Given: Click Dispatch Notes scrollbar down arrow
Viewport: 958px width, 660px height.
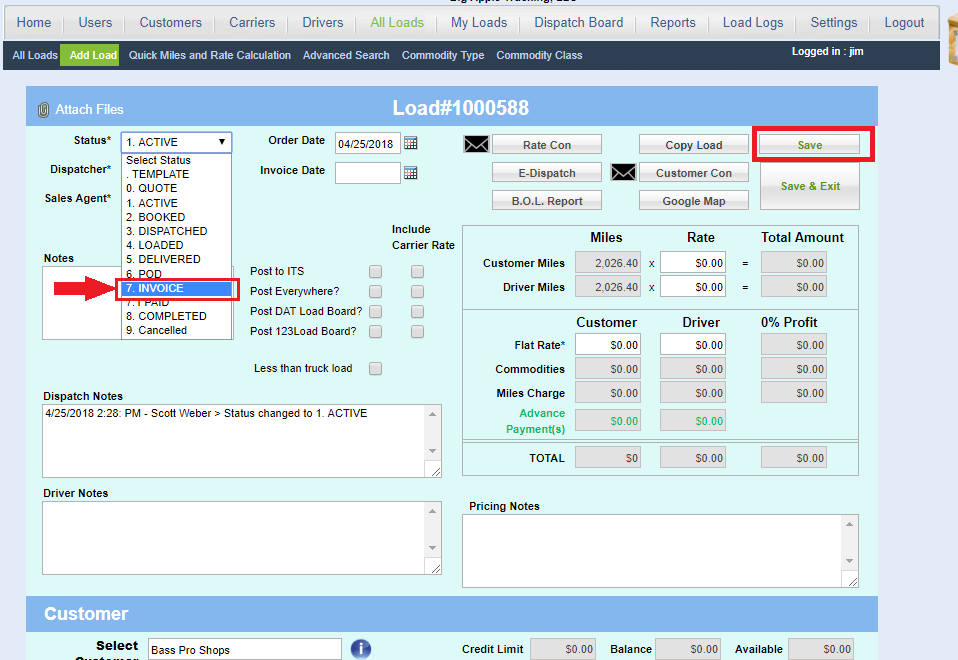Looking at the screenshot, I should pos(433,451).
